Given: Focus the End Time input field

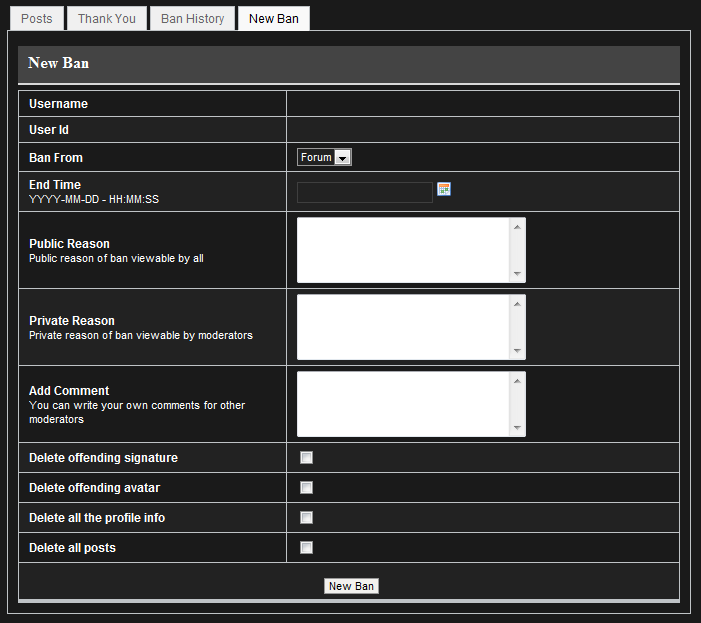Looking at the screenshot, I should [365, 192].
